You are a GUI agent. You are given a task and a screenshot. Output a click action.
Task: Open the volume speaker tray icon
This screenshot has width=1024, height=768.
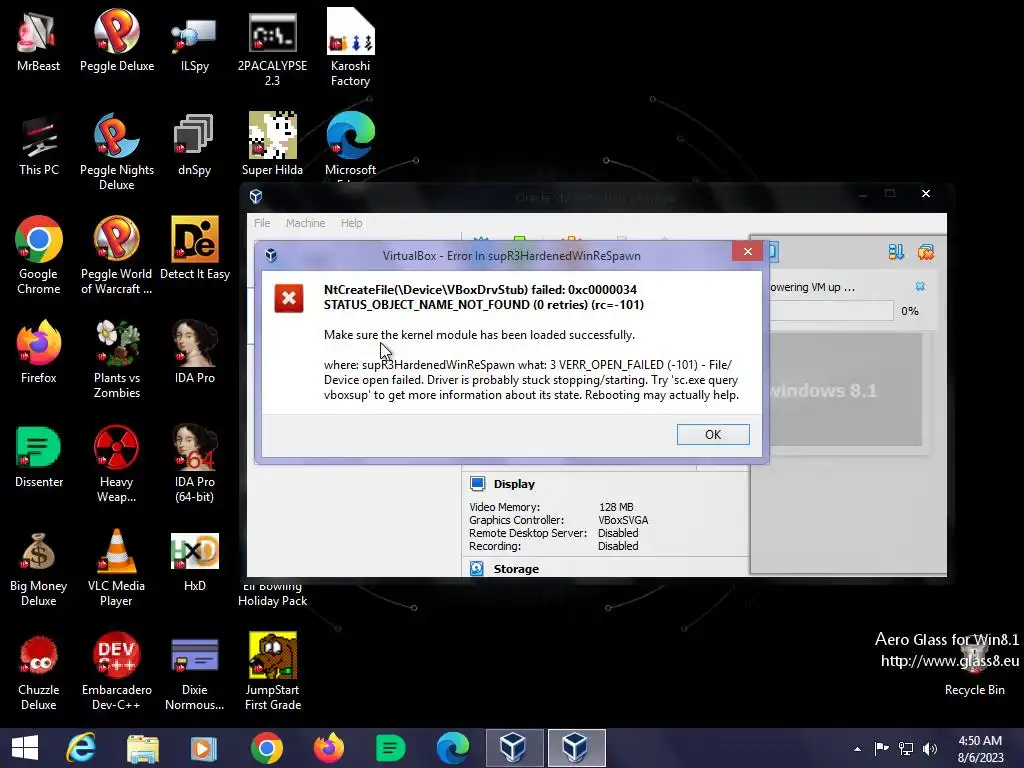coord(930,748)
